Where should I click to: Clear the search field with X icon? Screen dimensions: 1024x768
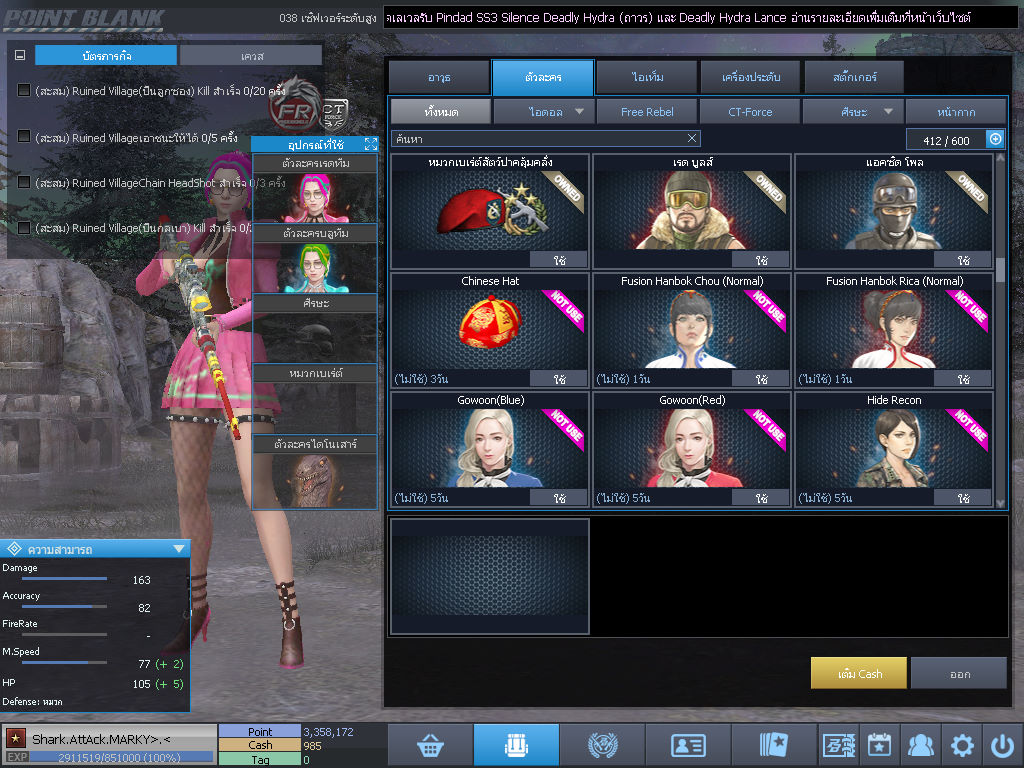tap(692, 138)
